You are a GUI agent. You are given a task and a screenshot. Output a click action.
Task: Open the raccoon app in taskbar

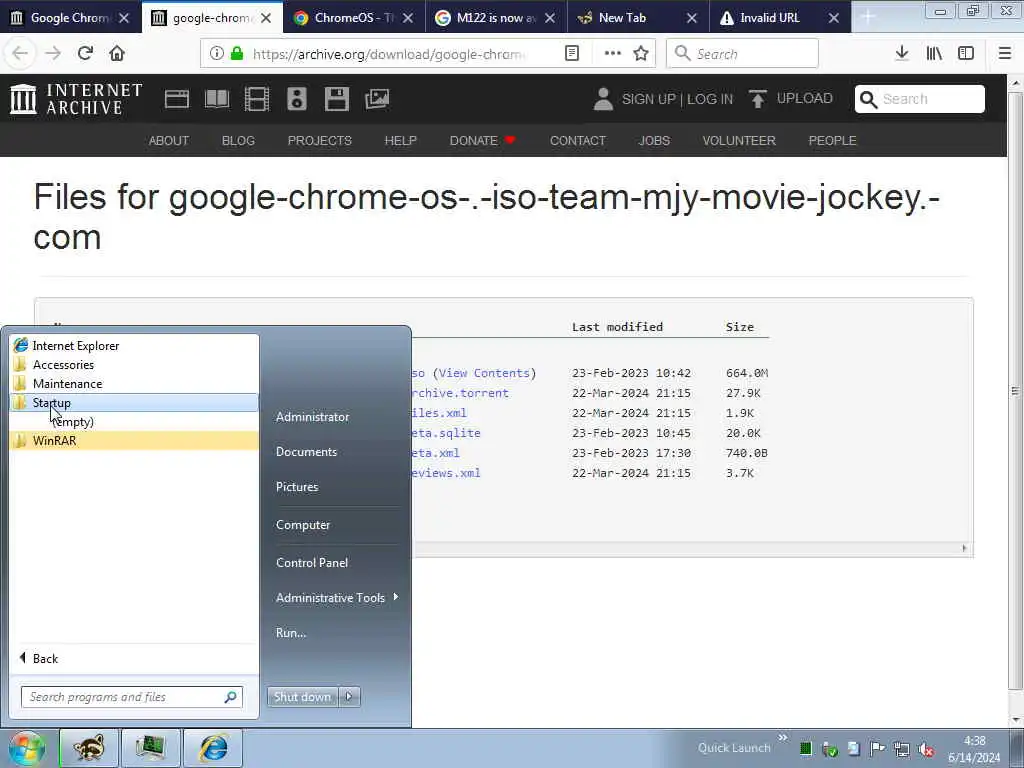point(89,748)
